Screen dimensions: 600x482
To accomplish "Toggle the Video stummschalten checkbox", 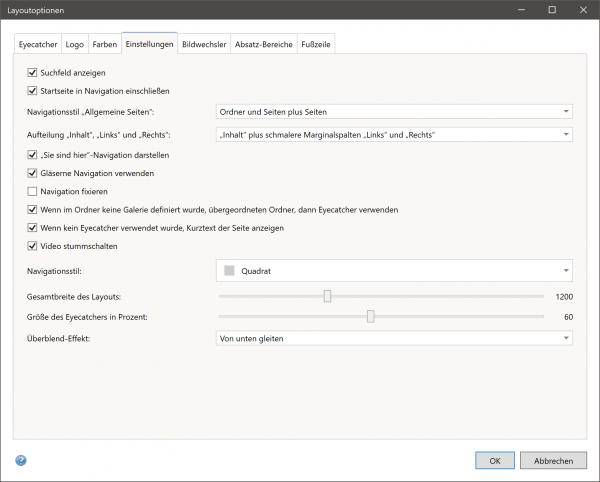I will coord(32,246).
